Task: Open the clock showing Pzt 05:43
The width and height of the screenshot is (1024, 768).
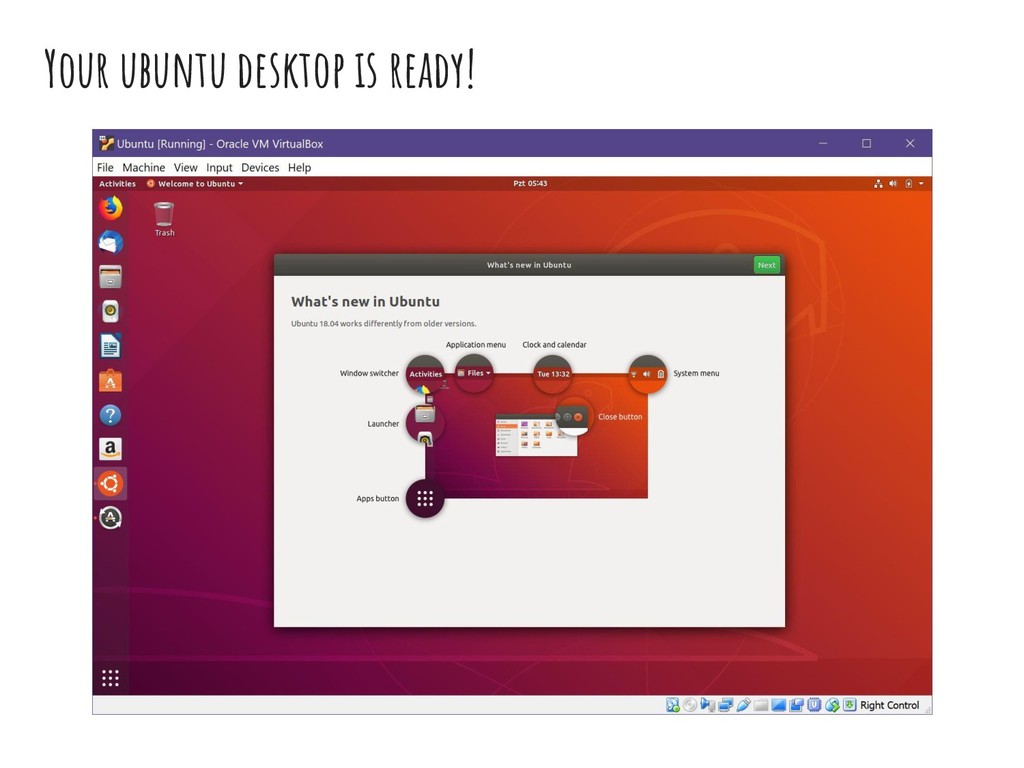Action: [x=530, y=184]
